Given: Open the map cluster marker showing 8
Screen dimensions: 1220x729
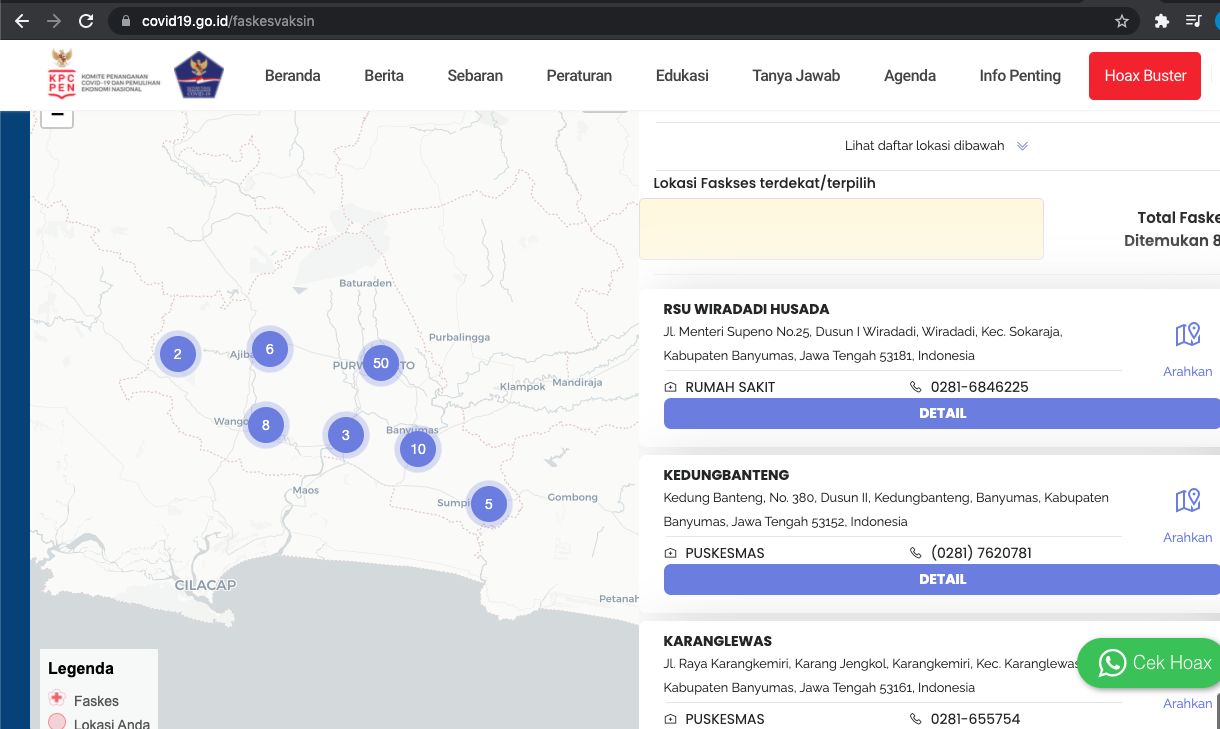Looking at the screenshot, I should coord(266,425).
